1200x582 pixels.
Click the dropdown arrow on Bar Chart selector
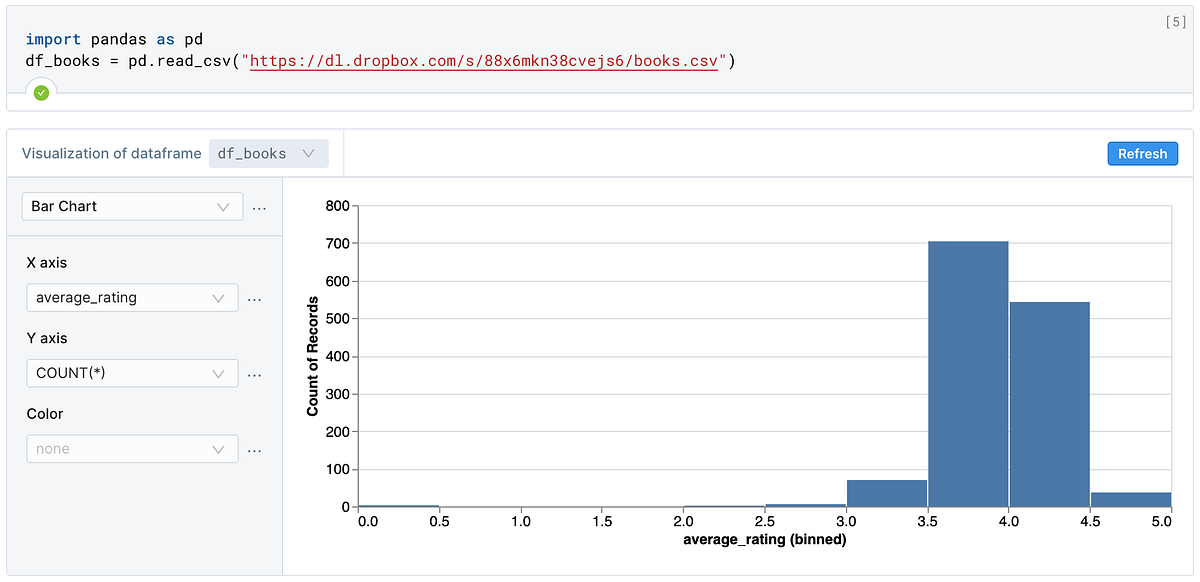[225, 206]
